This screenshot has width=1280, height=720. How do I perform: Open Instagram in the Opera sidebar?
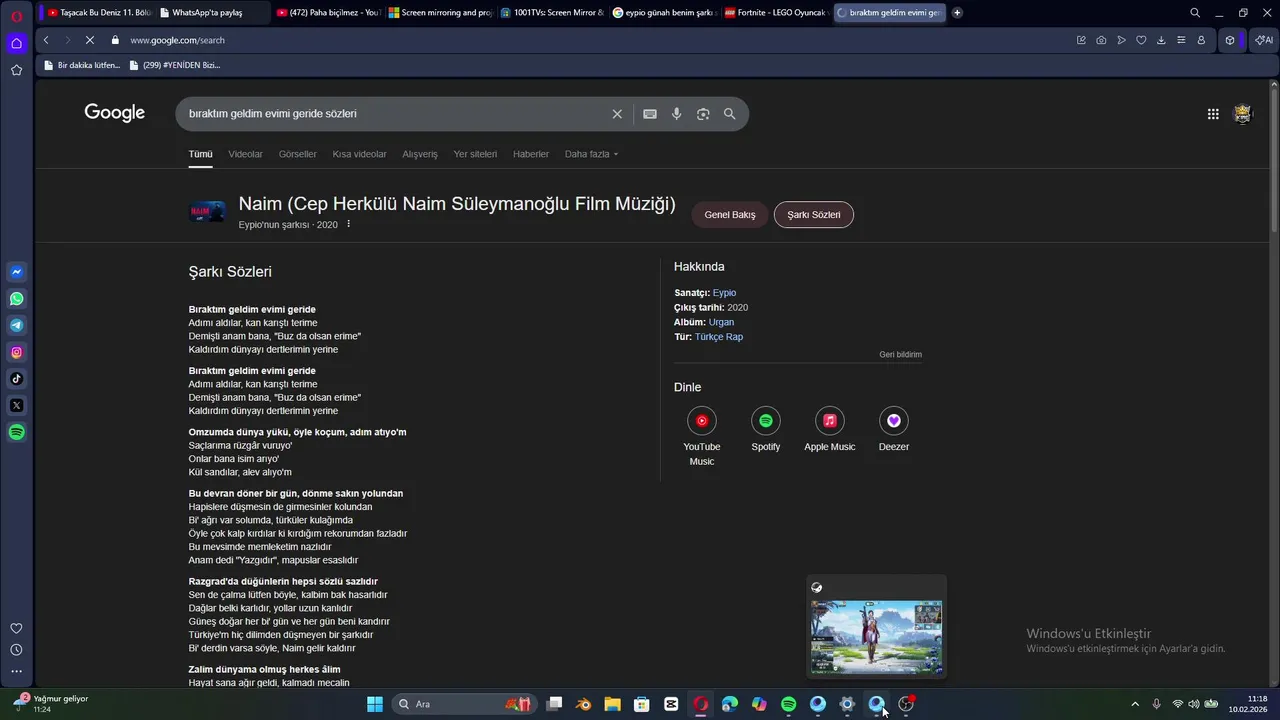17,352
